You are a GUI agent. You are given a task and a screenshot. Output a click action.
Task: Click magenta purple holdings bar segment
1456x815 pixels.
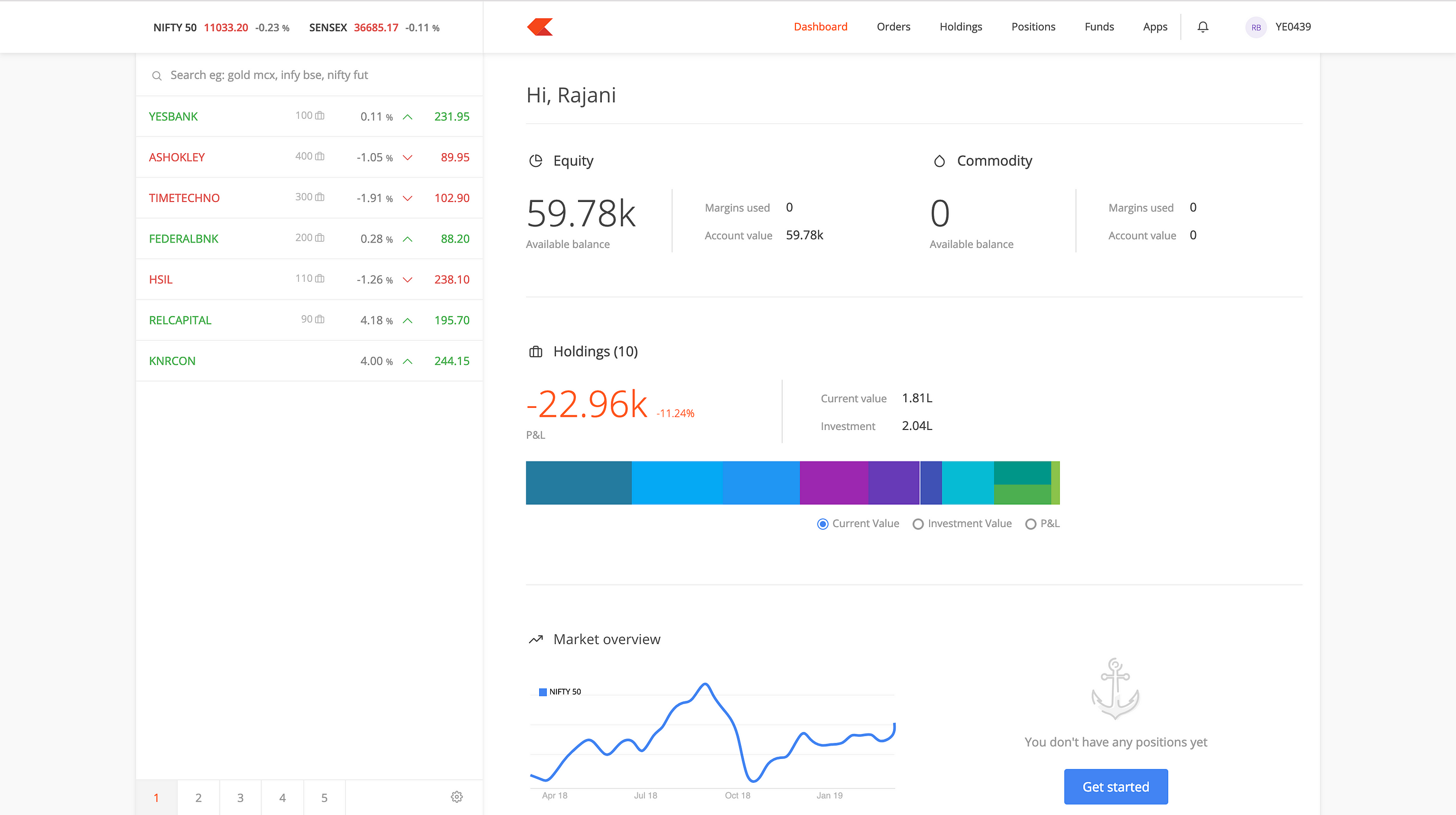pyautogui.click(x=834, y=483)
